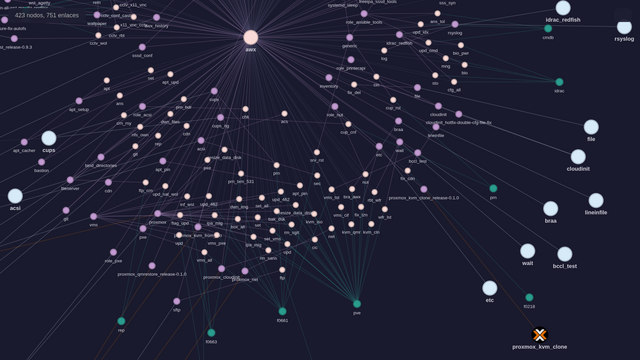Image resolution: width=640 pixels, height=360 pixels.
Task: Click the large light-blue wait node
Action: (527, 251)
